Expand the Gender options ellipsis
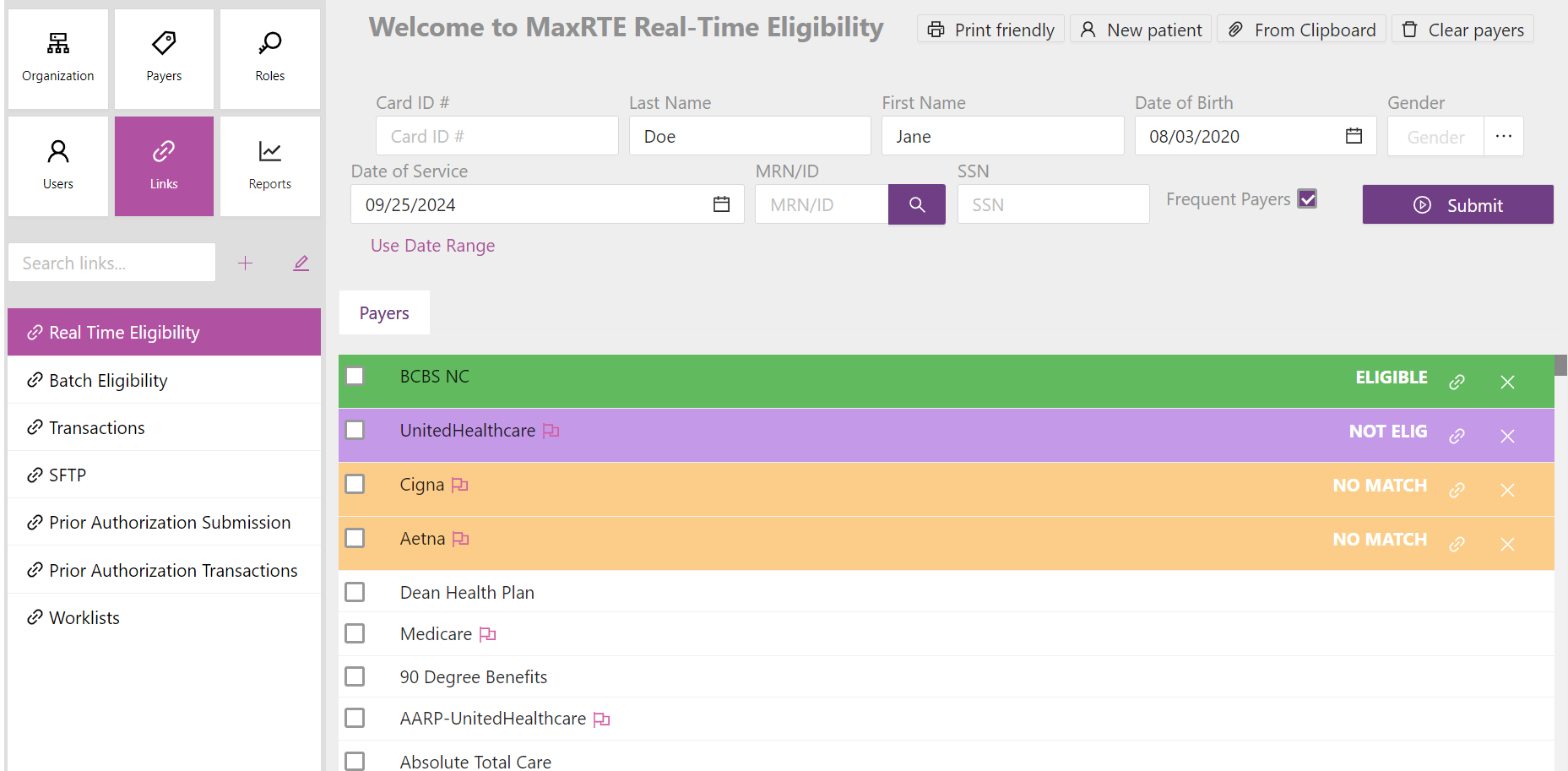 point(1504,135)
